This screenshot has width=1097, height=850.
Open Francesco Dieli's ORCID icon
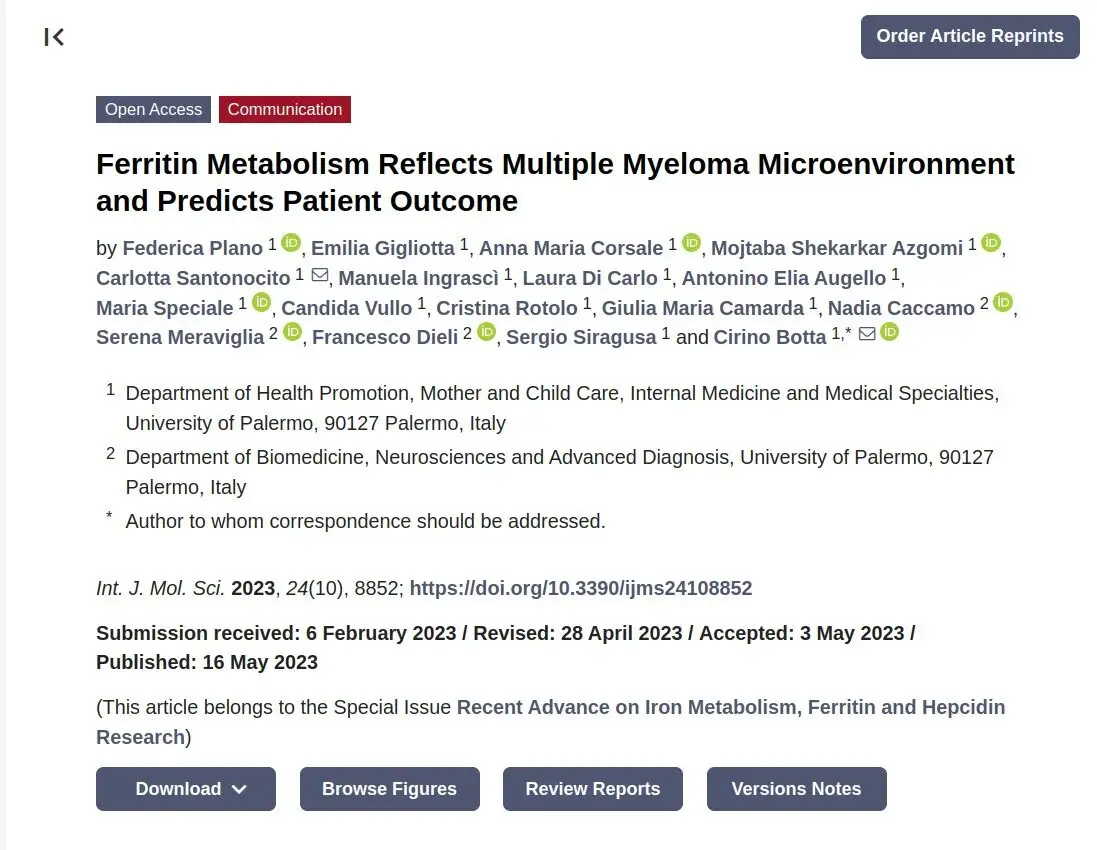click(486, 332)
